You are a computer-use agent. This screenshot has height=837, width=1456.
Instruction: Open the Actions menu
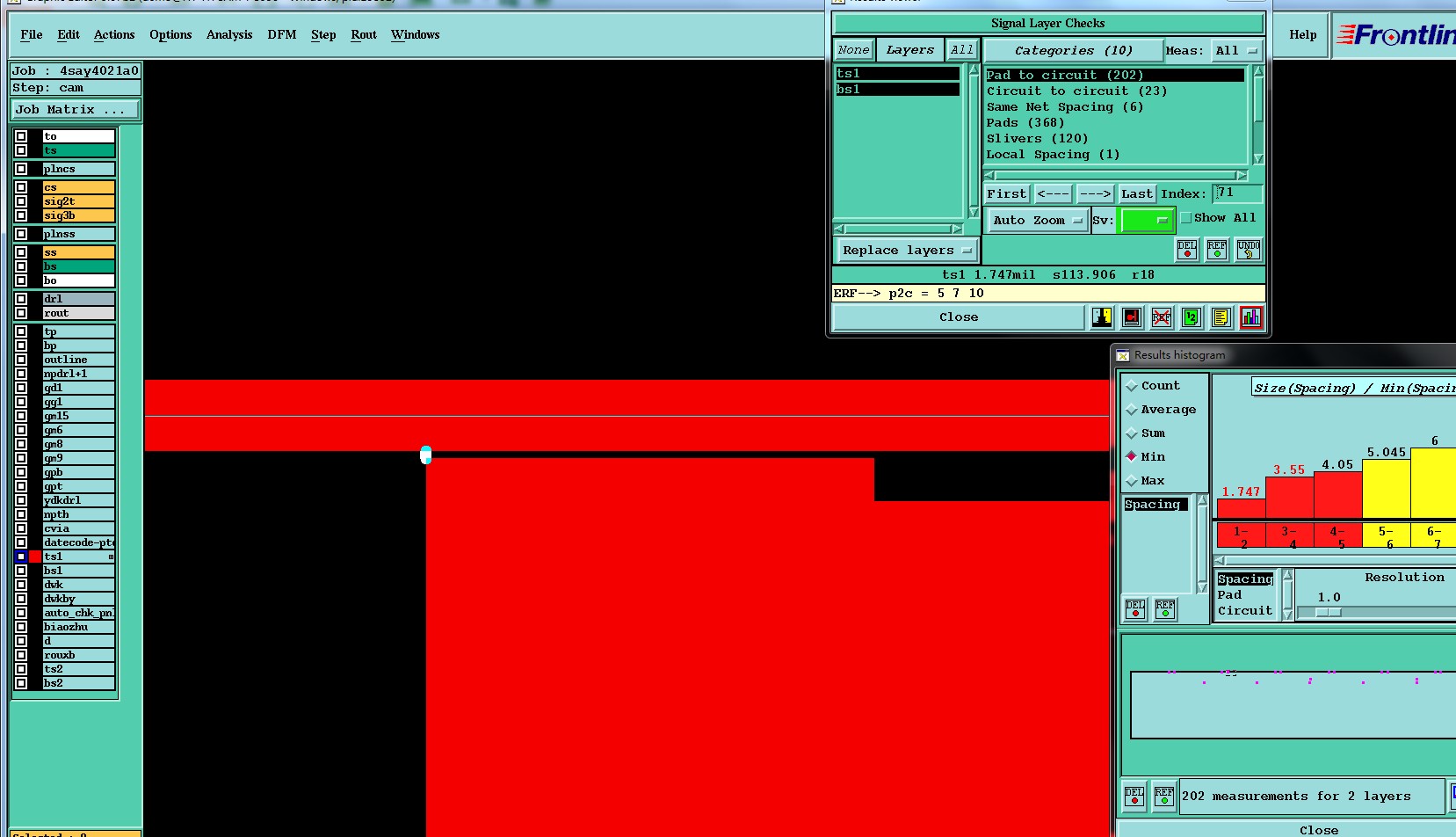pyautogui.click(x=114, y=35)
